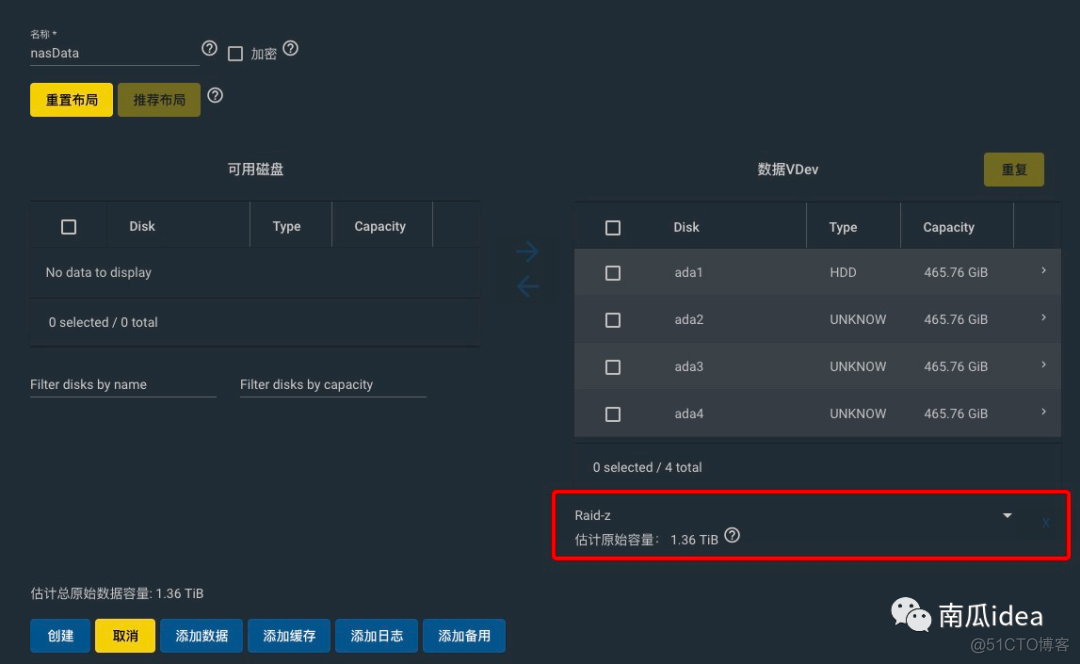Click the 重复 button
Viewport: 1080px width, 664px height.
1014,169
